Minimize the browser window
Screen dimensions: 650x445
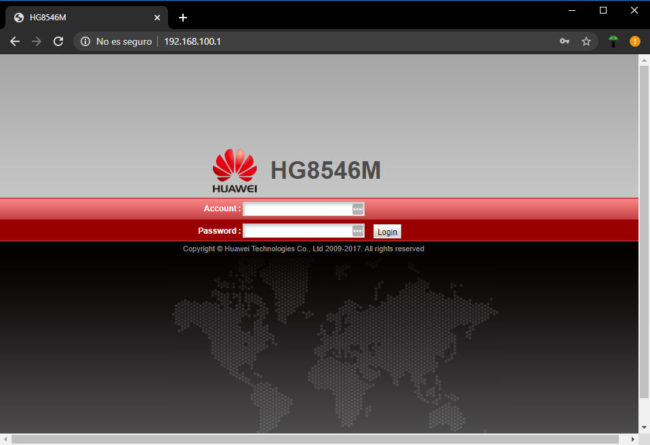[x=572, y=10]
